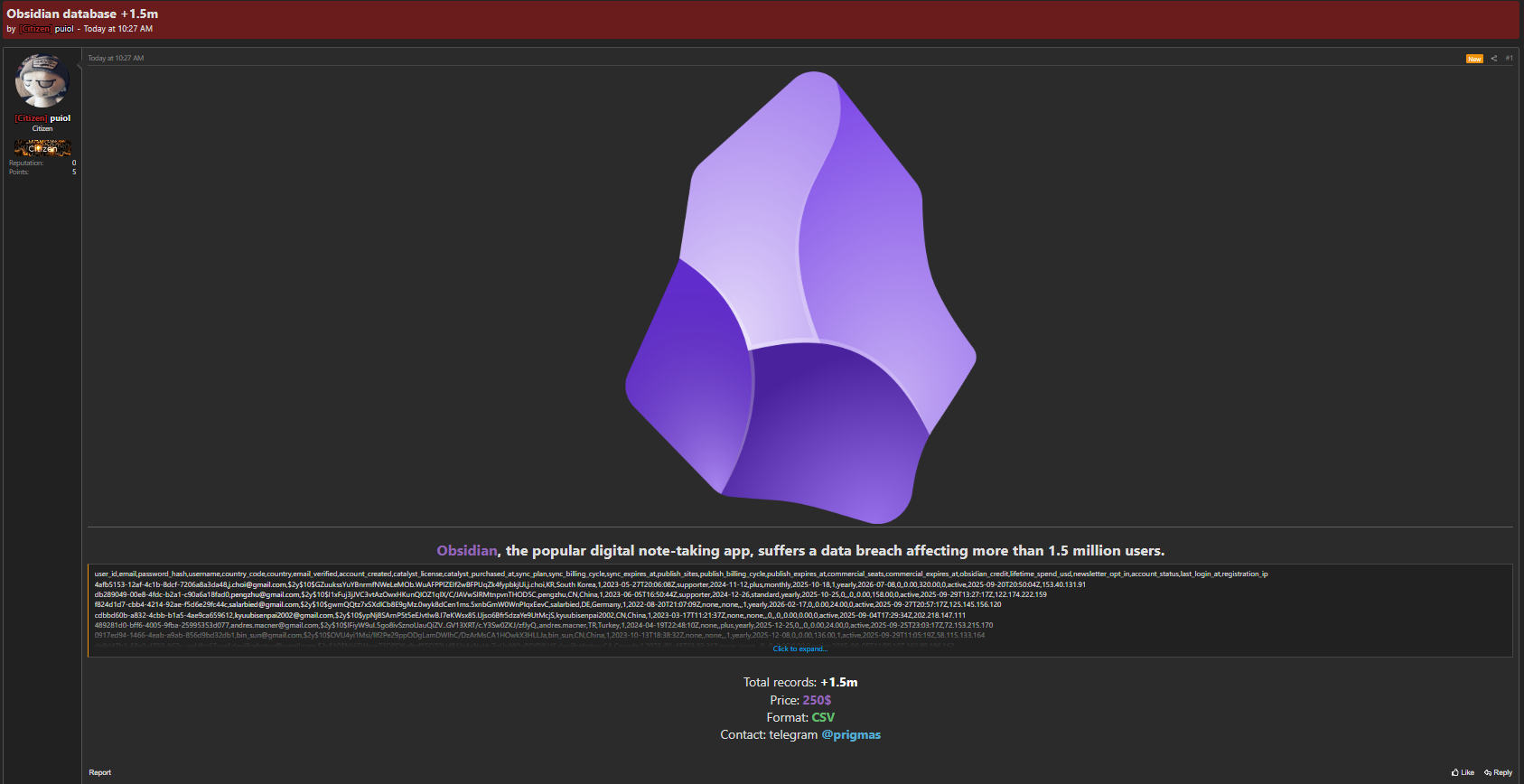Click the 'Total records: +1.5m' line
This screenshot has width=1524, height=784.
[x=800, y=682]
